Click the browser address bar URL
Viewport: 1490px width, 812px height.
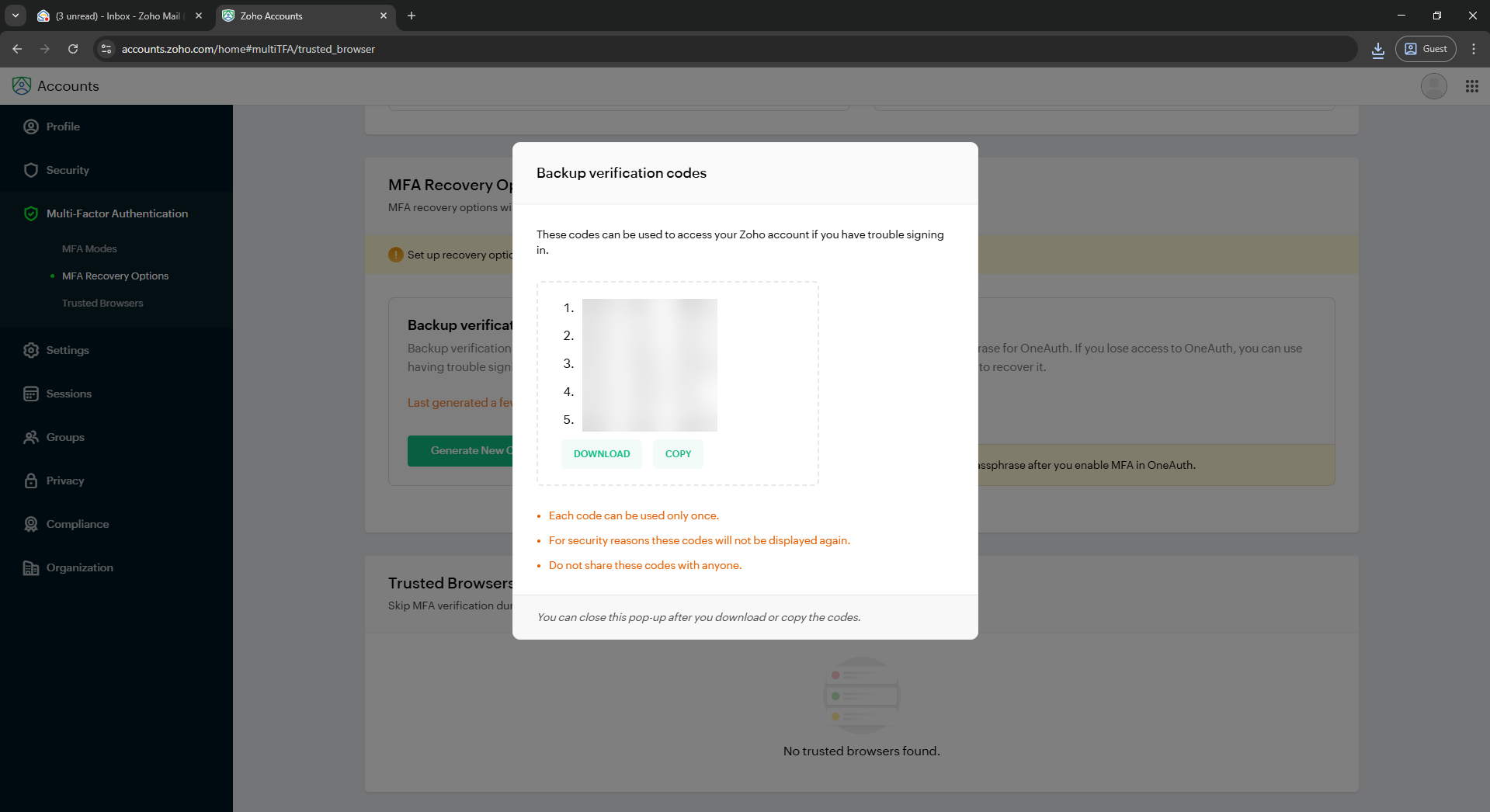(x=248, y=49)
